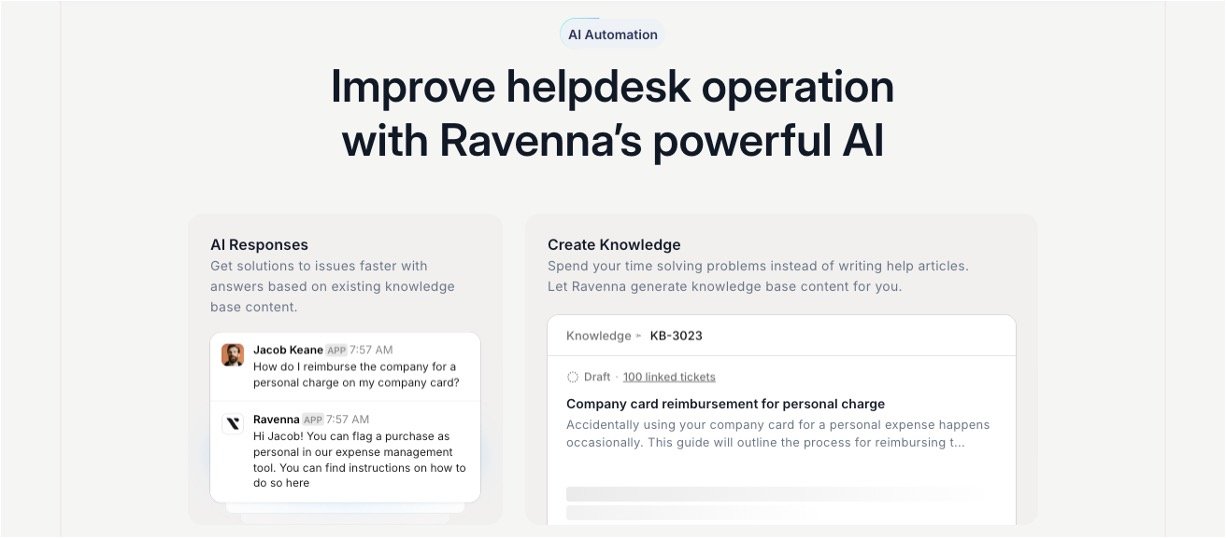
Task: Select the AI Responses card heading
Action: (x=259, y=245)
